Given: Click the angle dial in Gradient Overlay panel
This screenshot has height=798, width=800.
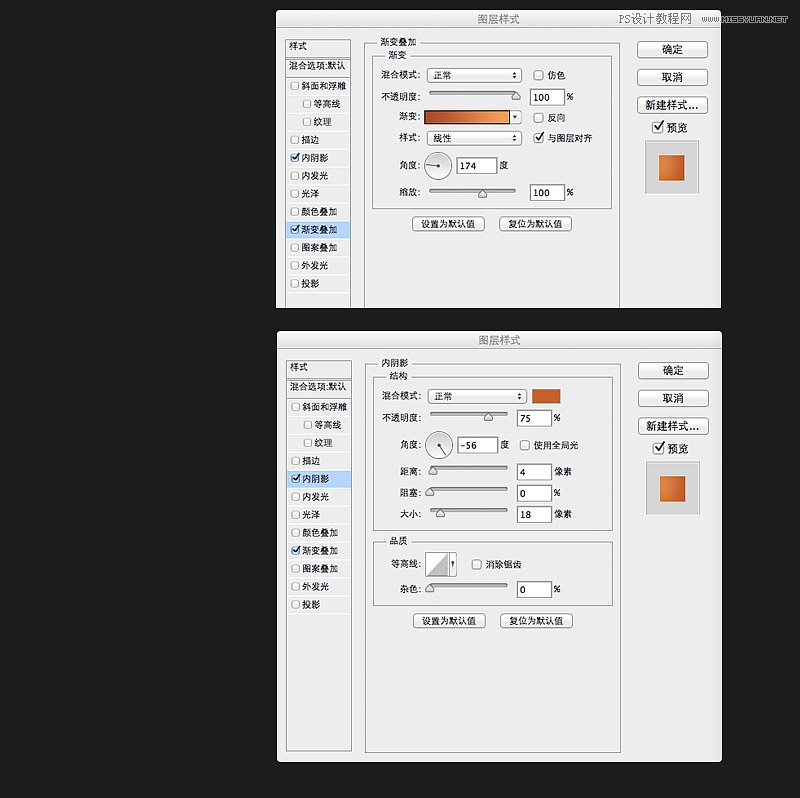Looking at the screenshot, I should point(438,166).
